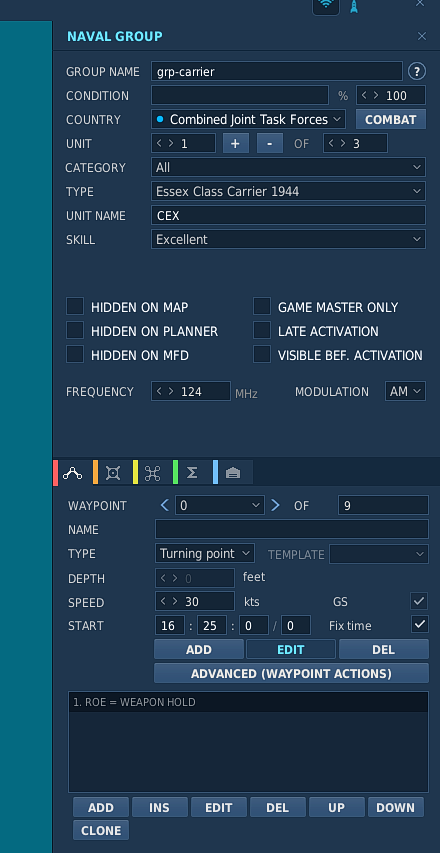Open the Modulation AM dropdown
The width and height of the screenshot is (440, 853).
pos(405,391)
